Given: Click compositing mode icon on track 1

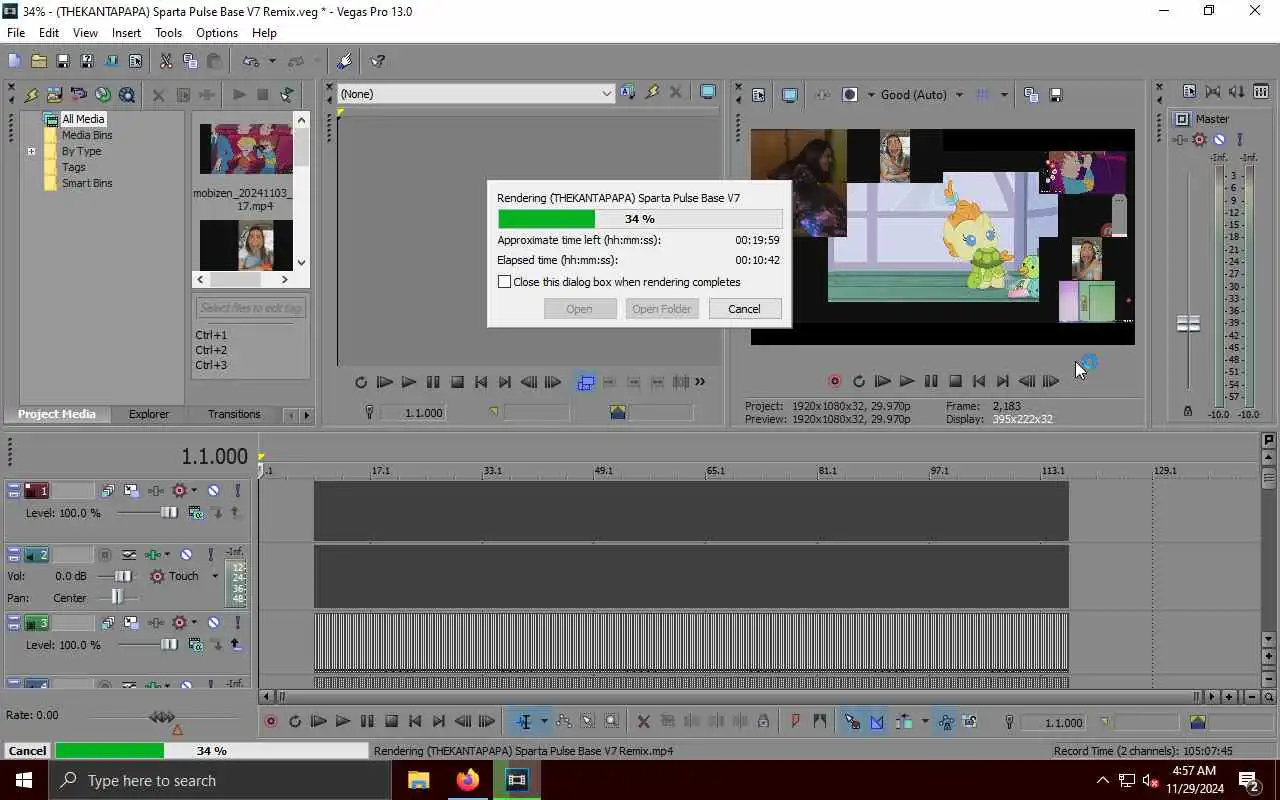Looking at the screenshot, I should coord(196,513).
